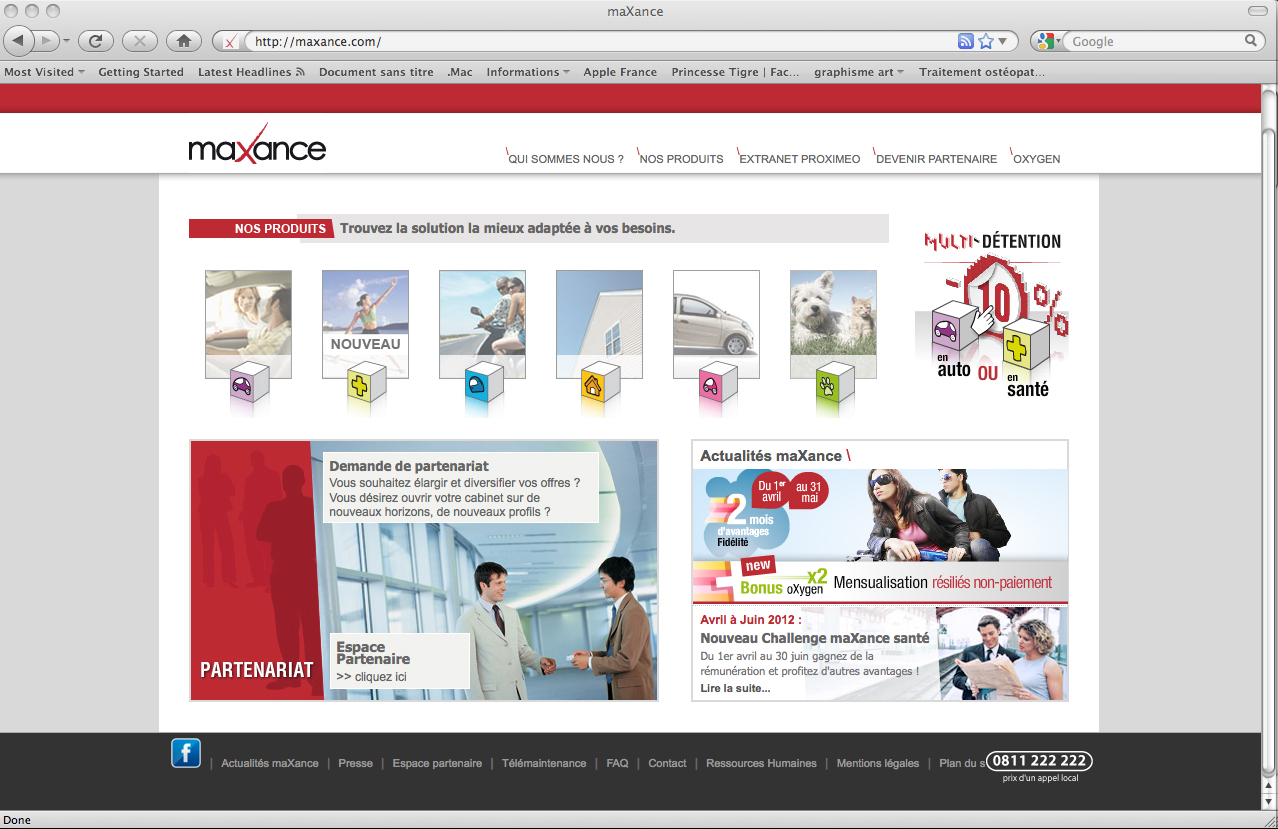Viewport: 1278px width, 829px height.
Task: Select the yellow health cross cube icon
Action: click(366, 384)
